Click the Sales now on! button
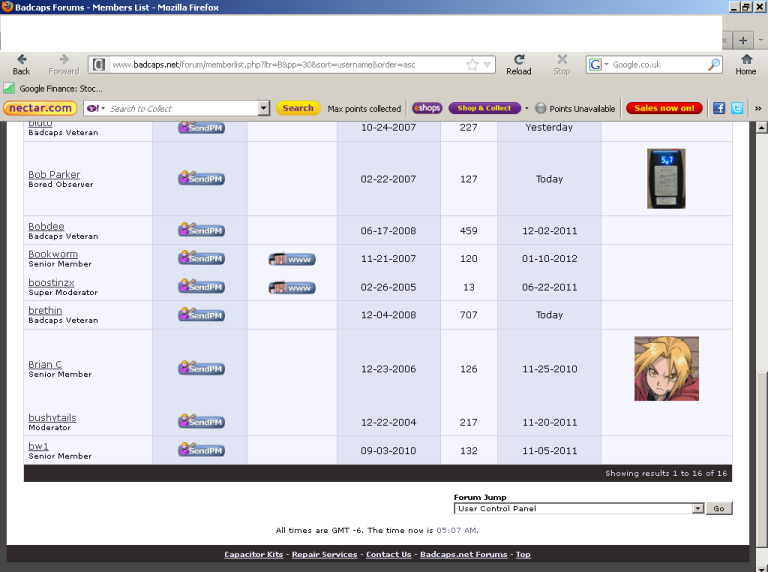This screenshot has width=768, height=572. click(x=664, y=108)
